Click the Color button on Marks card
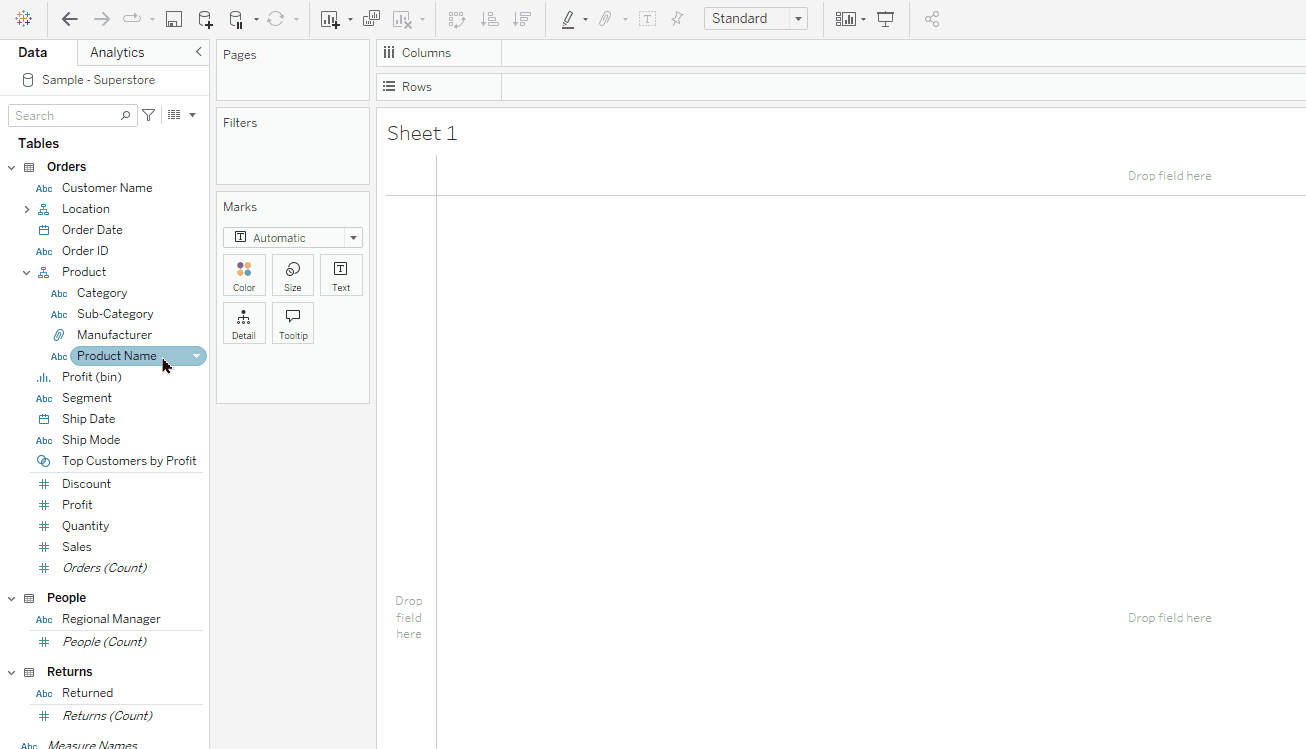 (244, 275)
